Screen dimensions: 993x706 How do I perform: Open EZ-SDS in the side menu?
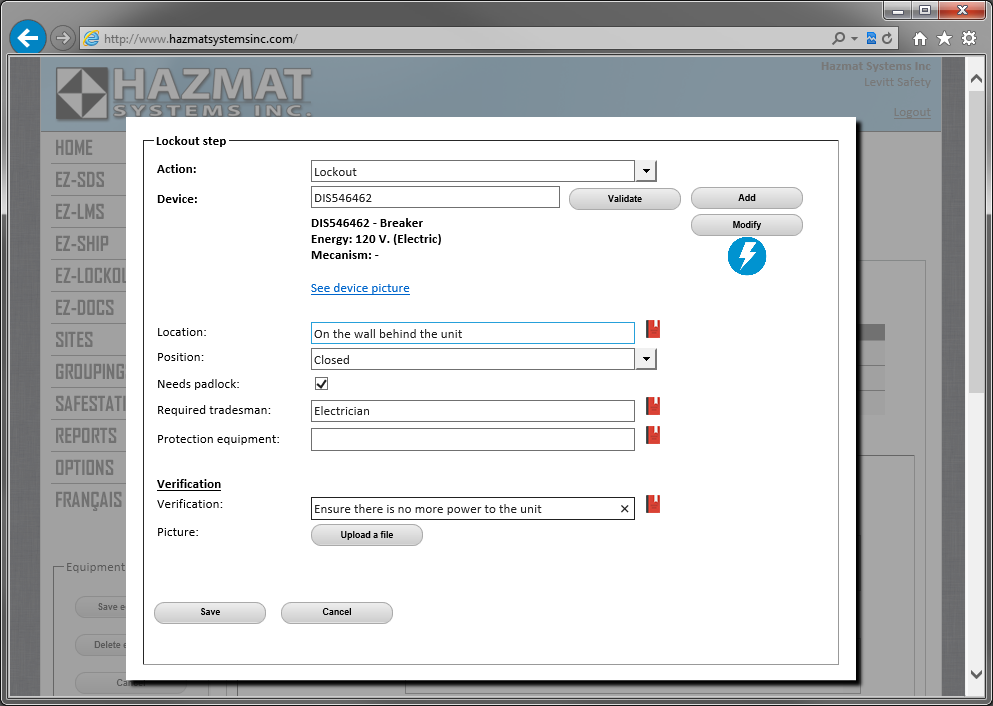click(x=80, y=180)
